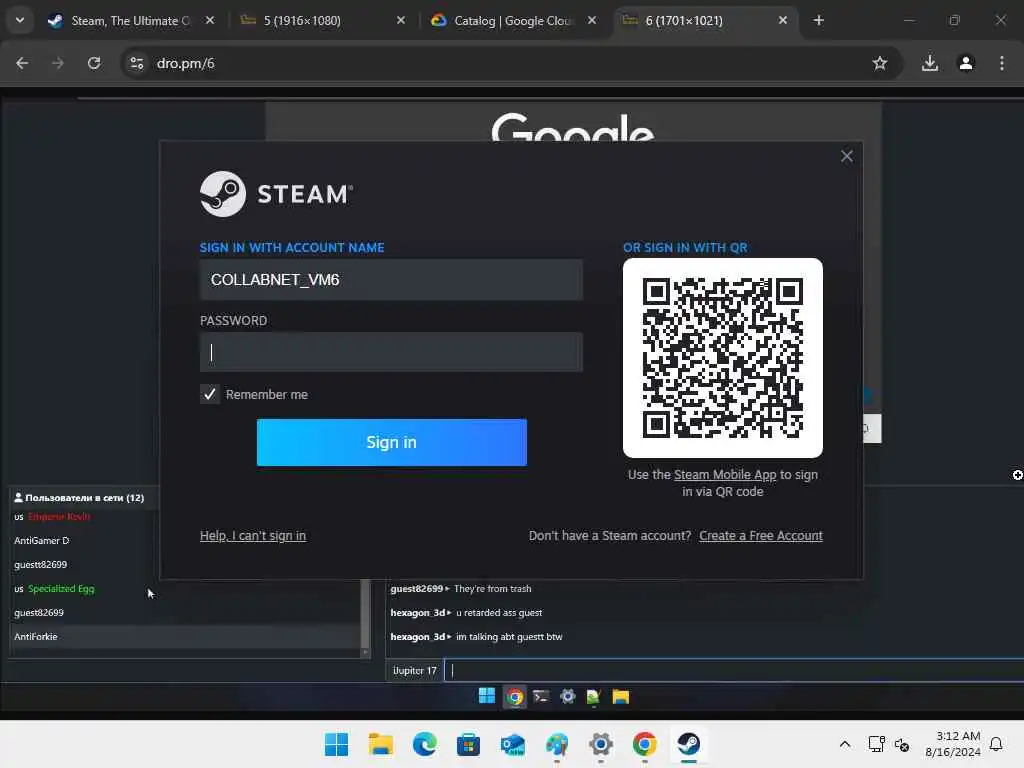This screenshot has height=768, width=1024.
Task: Click the dro.pm/6 address bar
Action: (509, 63)
